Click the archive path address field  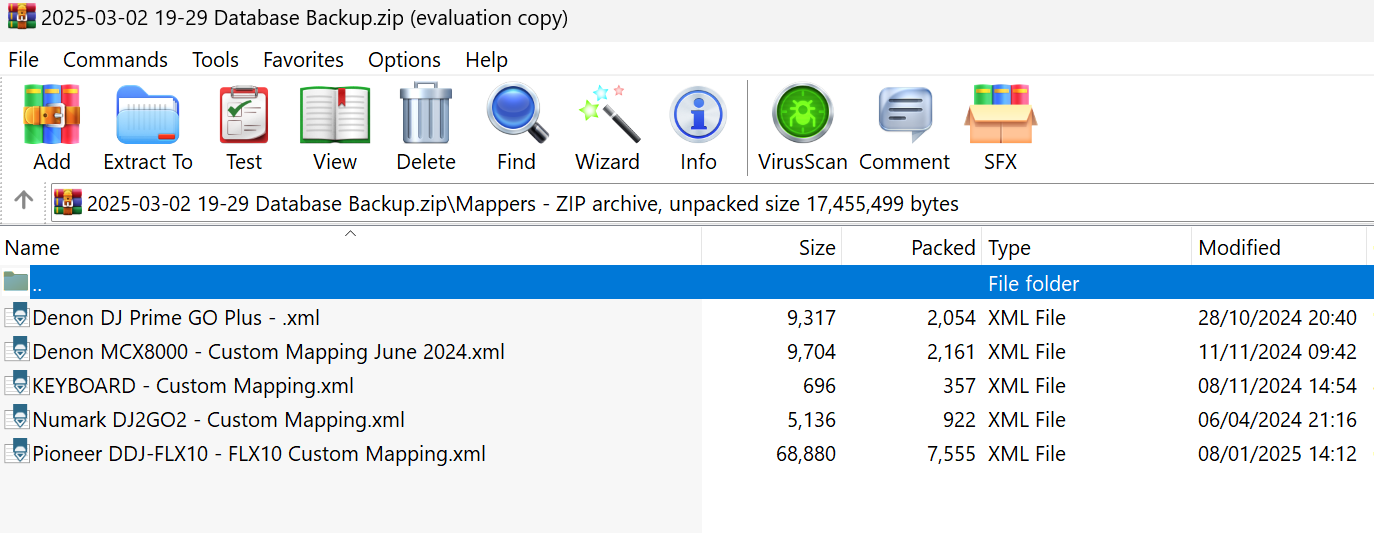(x=712, y=204)
